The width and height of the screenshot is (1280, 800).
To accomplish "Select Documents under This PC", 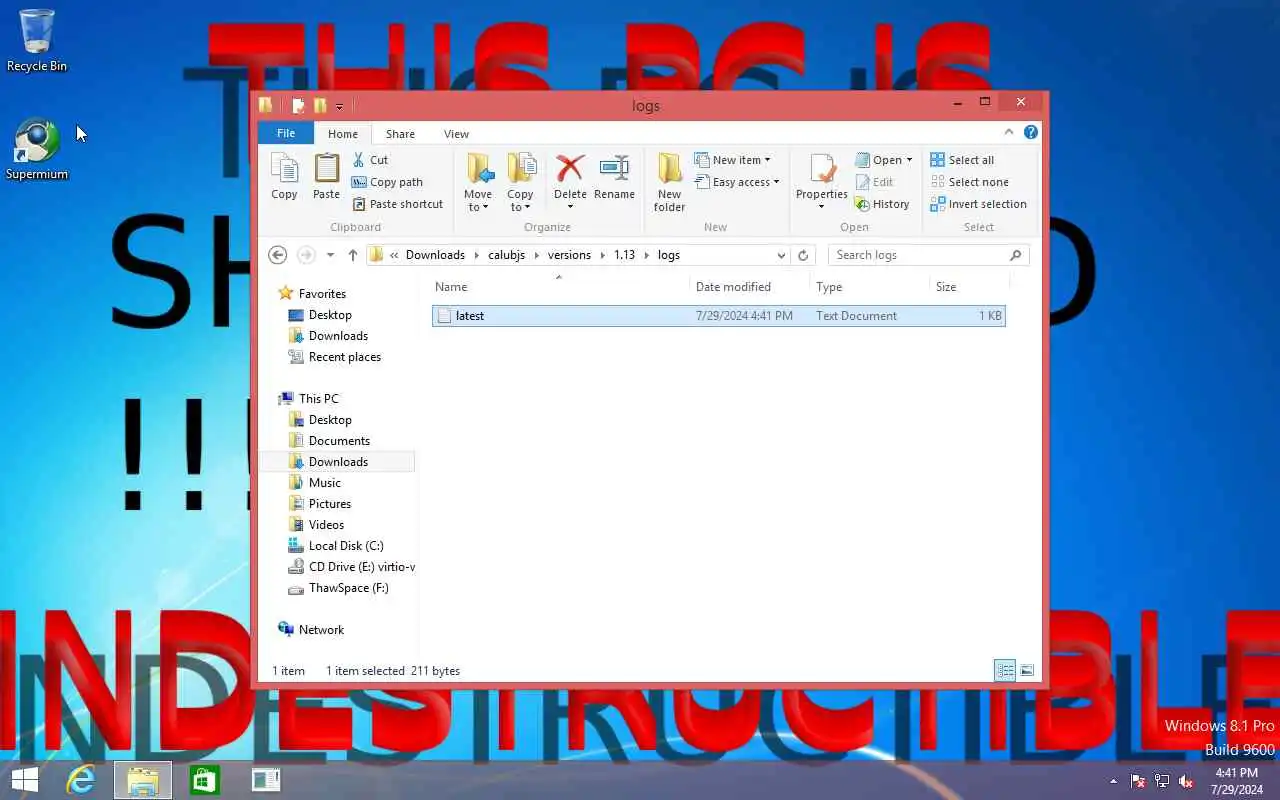I will coord(339,441).
